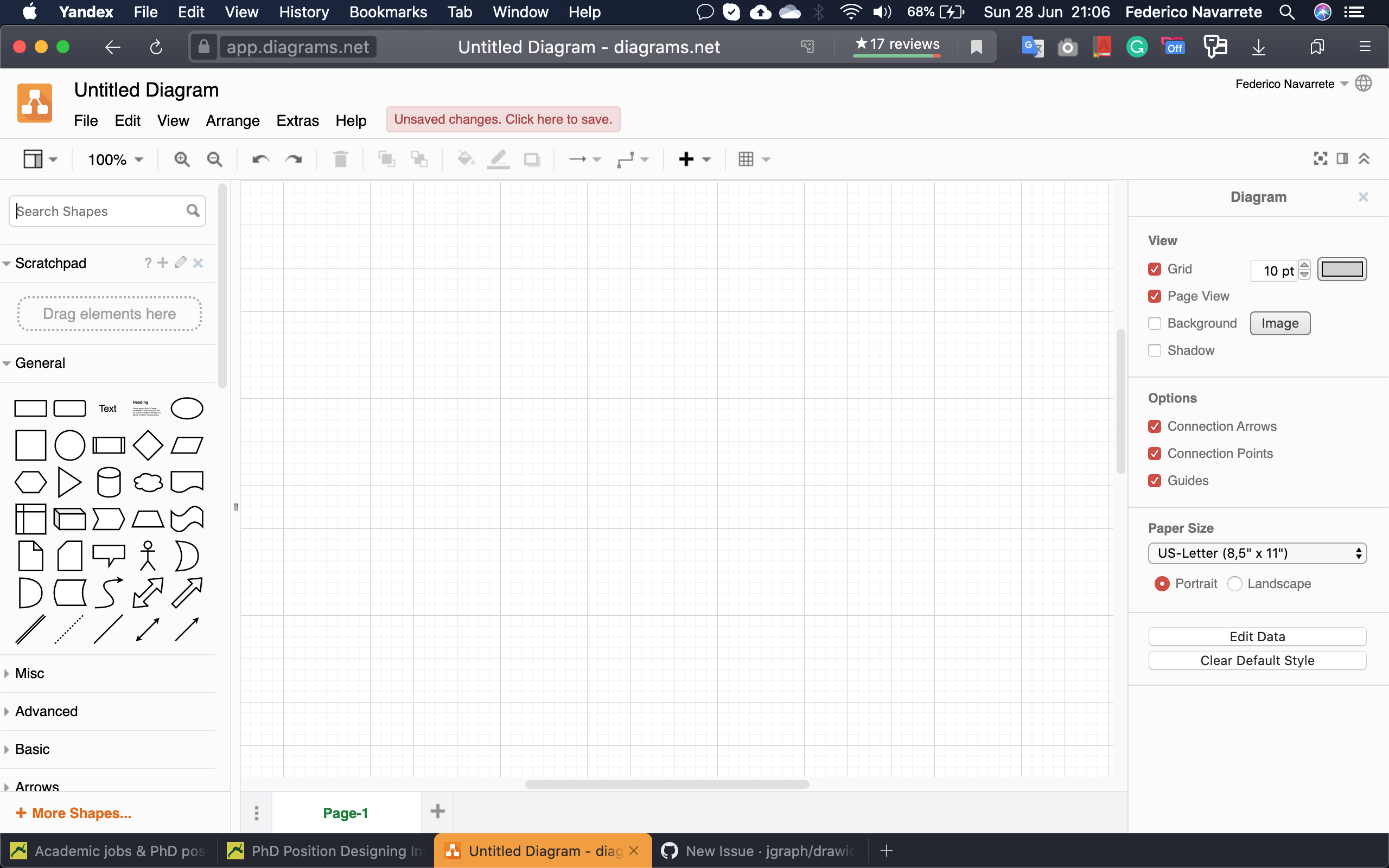The width and height of the screenshot is (1389, 868).
Task: Click the grid color swatch
Action: [x=1342, y=269]
